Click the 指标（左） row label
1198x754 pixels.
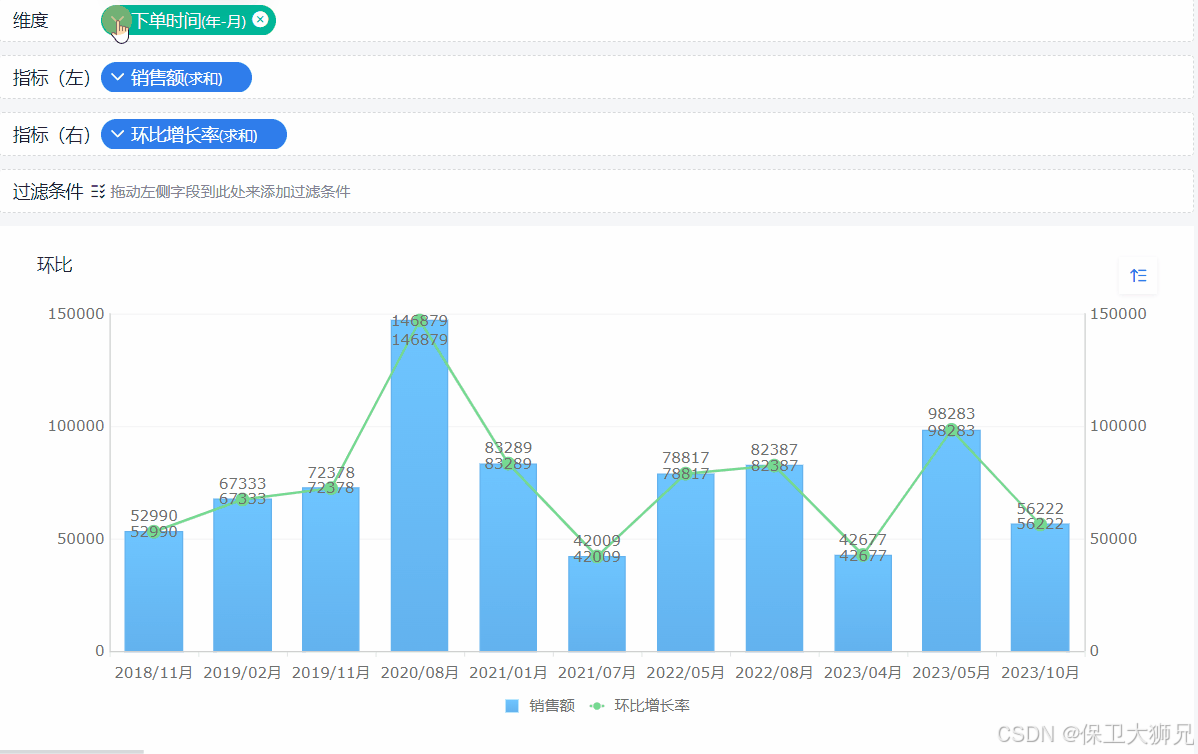[52, 77]
